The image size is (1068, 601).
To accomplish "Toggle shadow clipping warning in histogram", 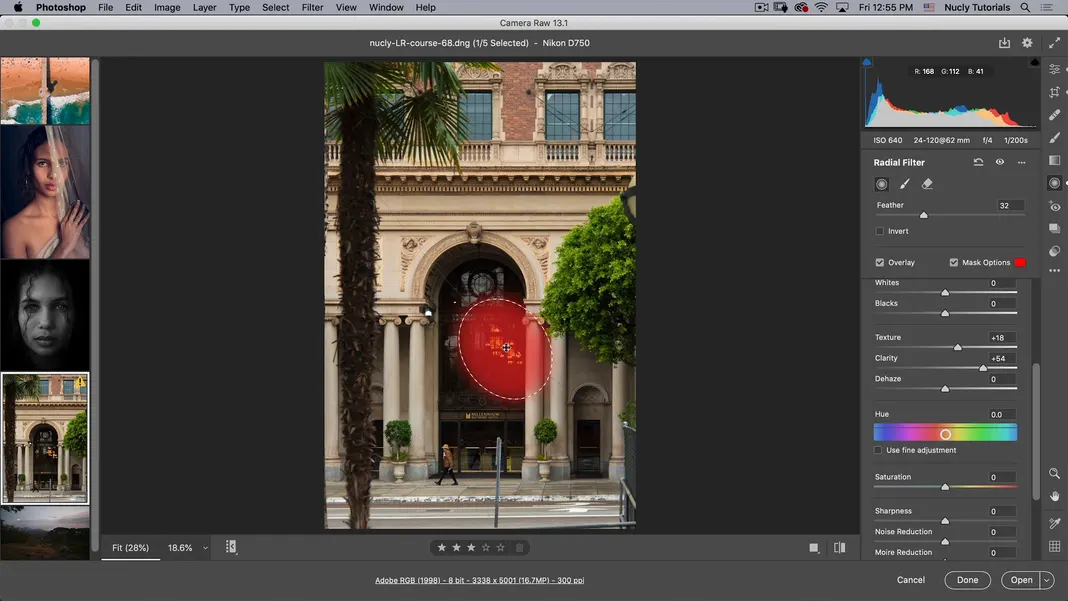I will [x=867, y=62].
